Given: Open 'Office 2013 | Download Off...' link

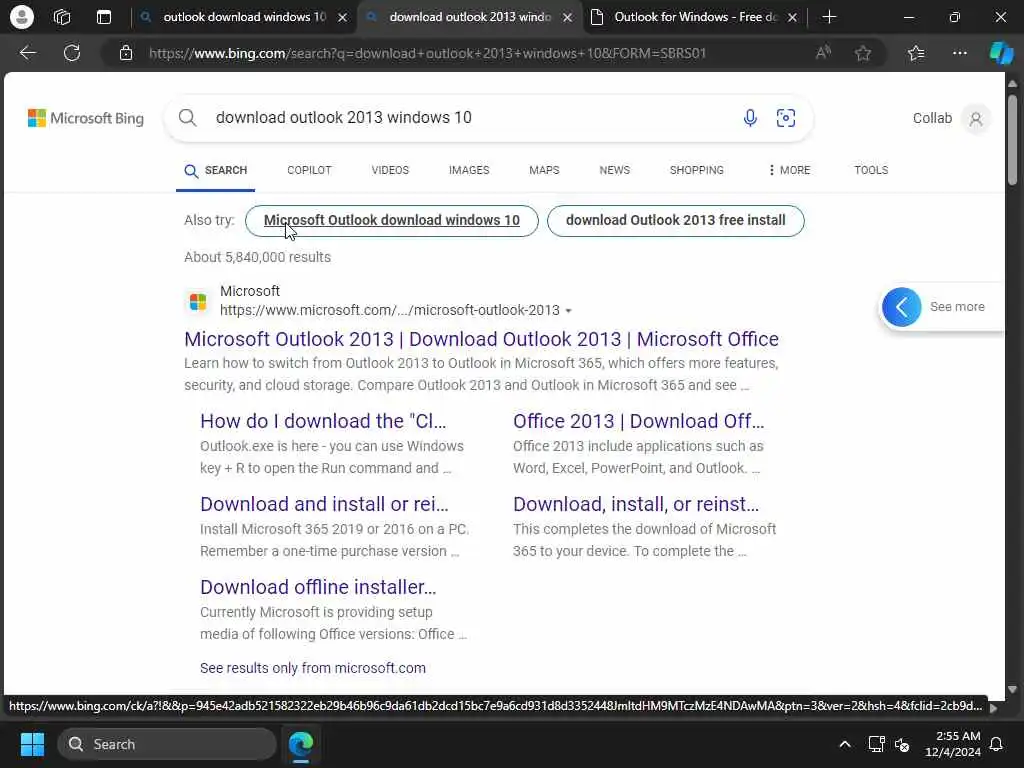Looking at the screenshot, I should [638, 421].
